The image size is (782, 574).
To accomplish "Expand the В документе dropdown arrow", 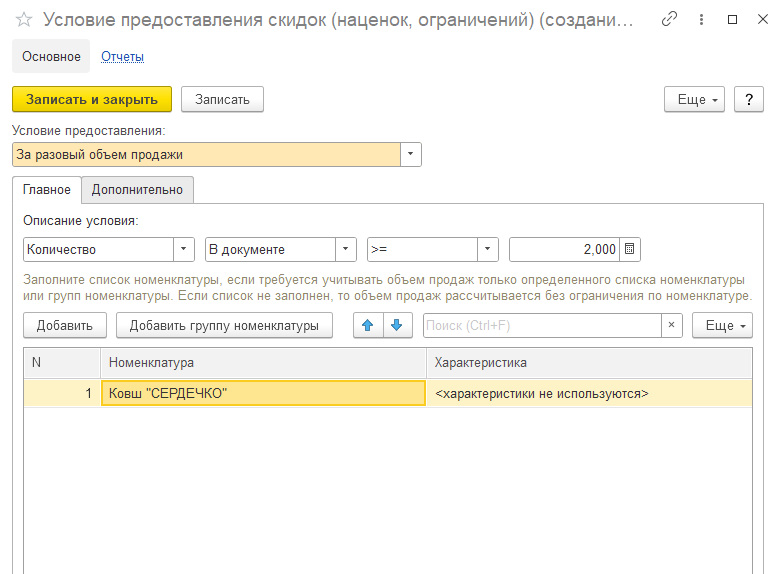I will coord(345,249).
